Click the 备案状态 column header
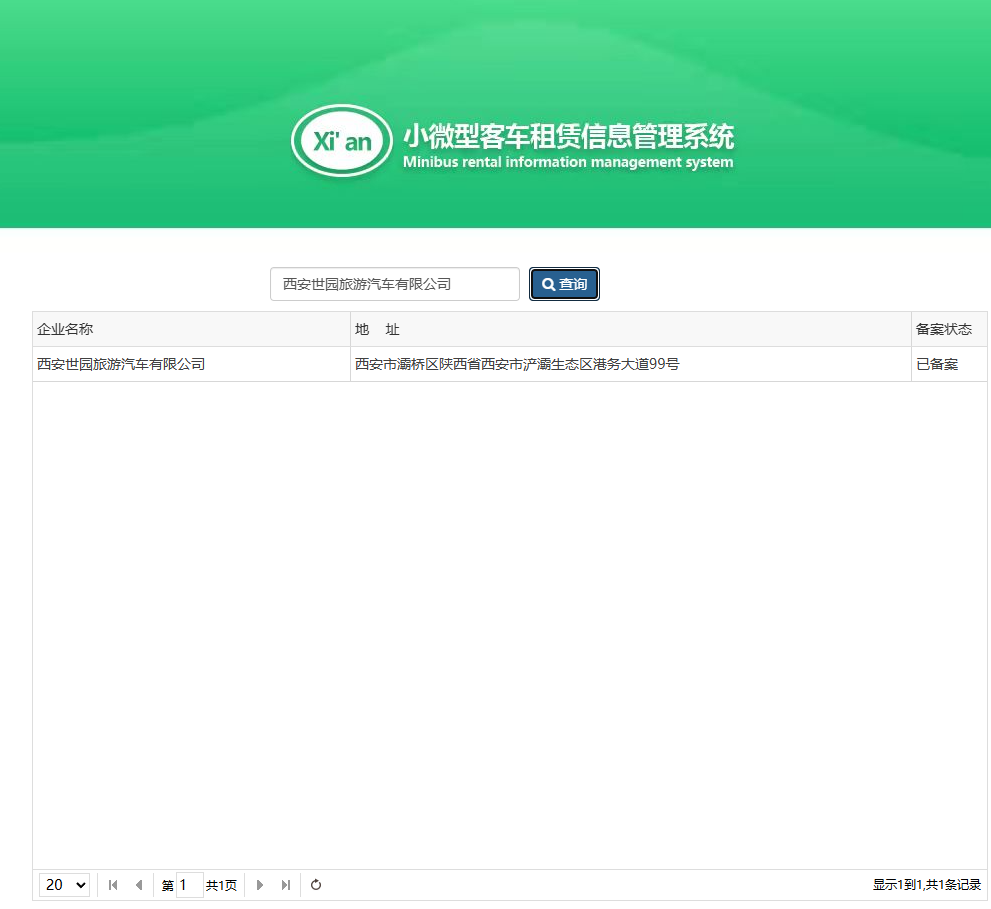991x909 pixels. click(949, 329)
